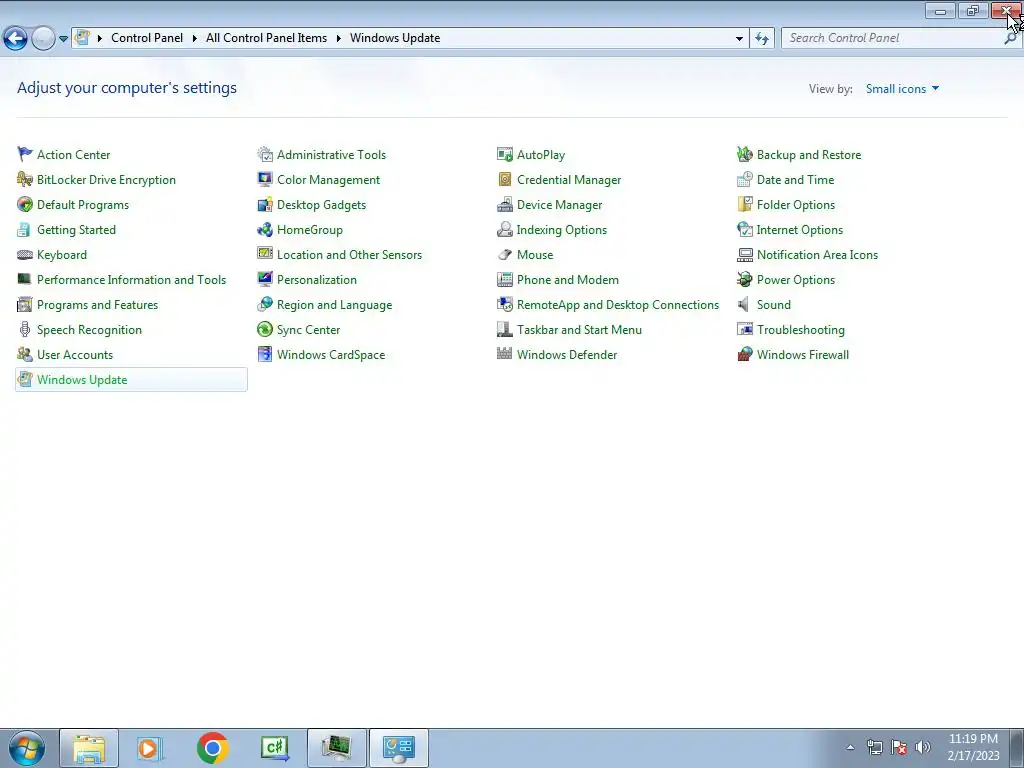Open Region and Language settings
Viewport: 1024px width, 768px height.
pos(334,305)
